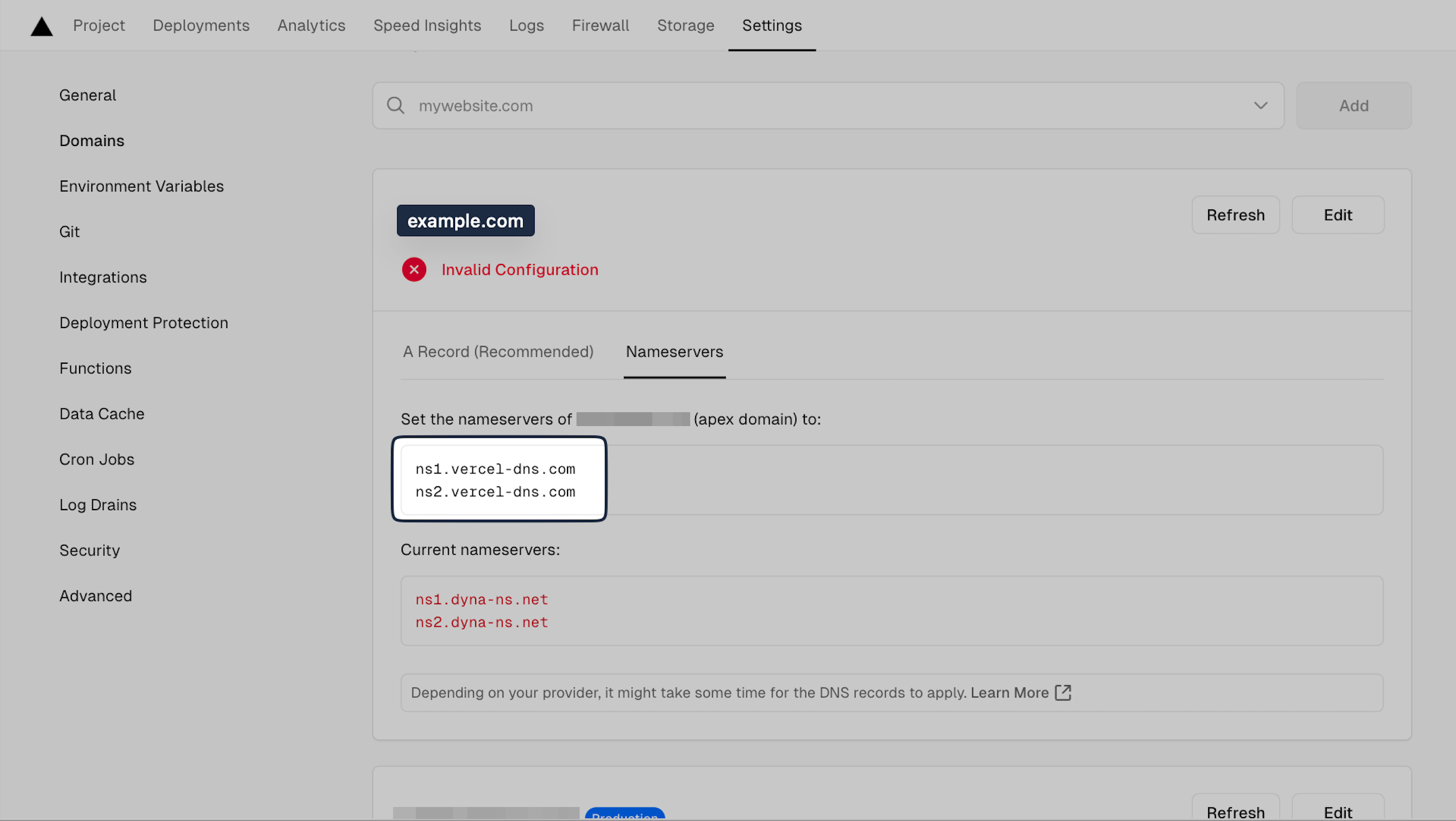
Task: Open Data Cache in sidebar
Action: point(102,414)
